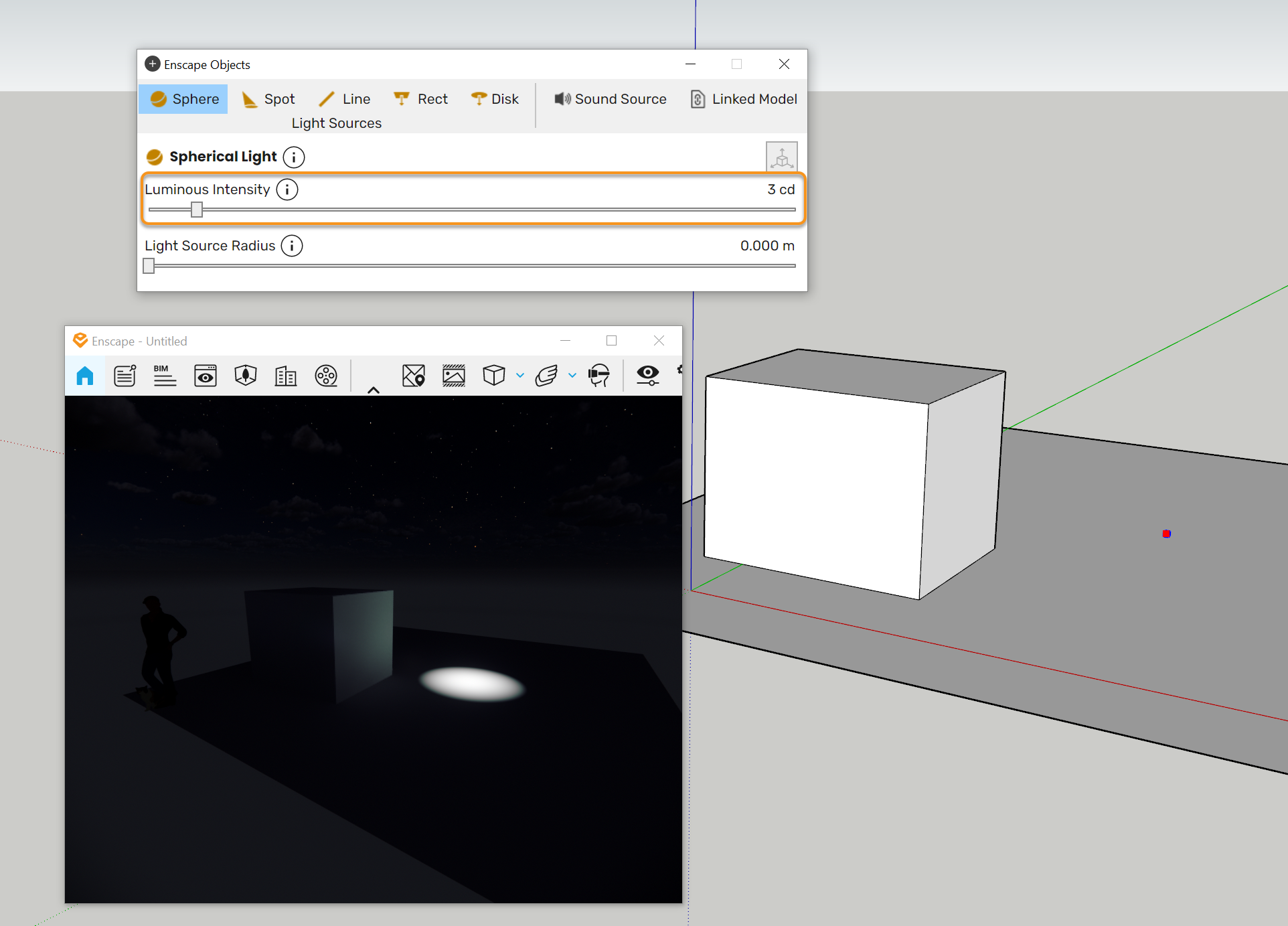Open Enscape manage views notes icon

125,376
